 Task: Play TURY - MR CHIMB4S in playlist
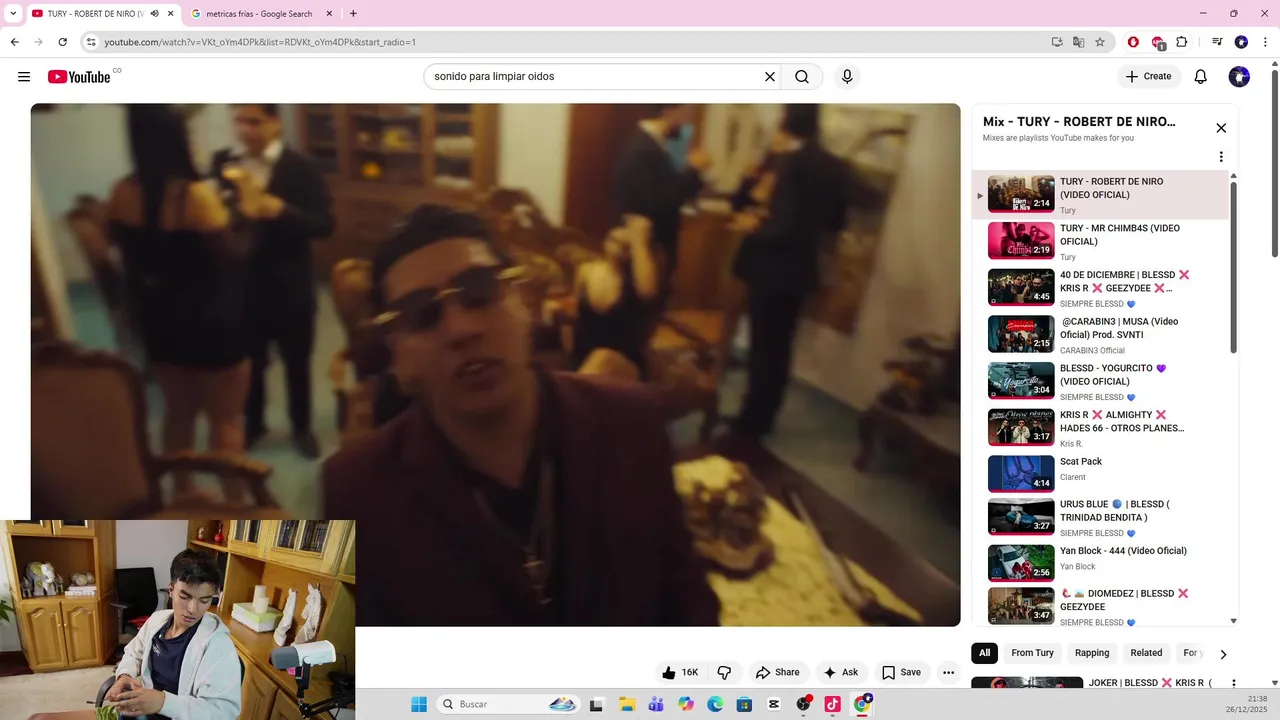pyautogui.click(x=1100, y=241)
